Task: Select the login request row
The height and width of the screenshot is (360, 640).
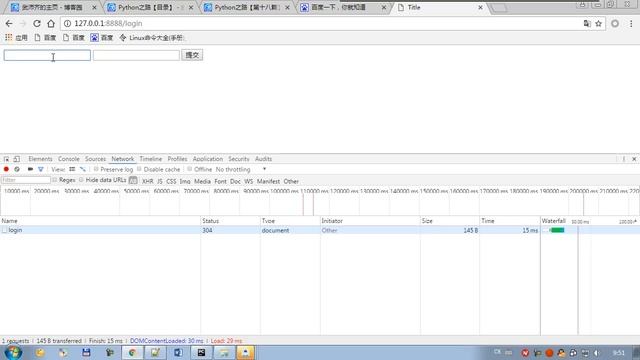Action: (320, 230)
